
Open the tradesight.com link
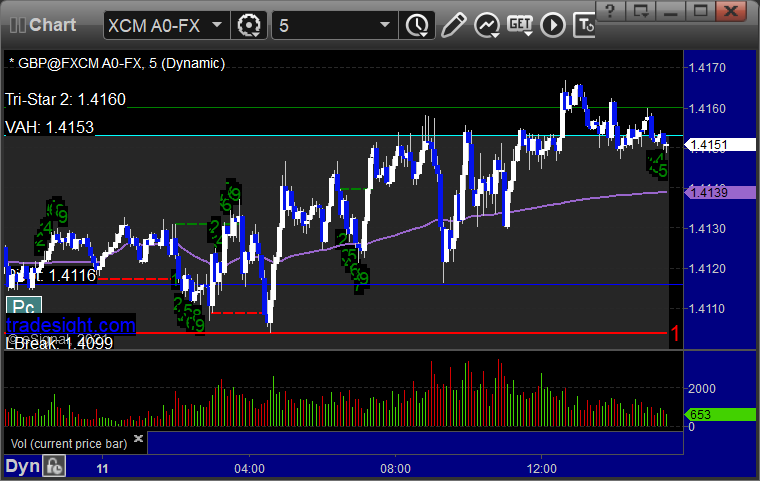click(71, 325)
